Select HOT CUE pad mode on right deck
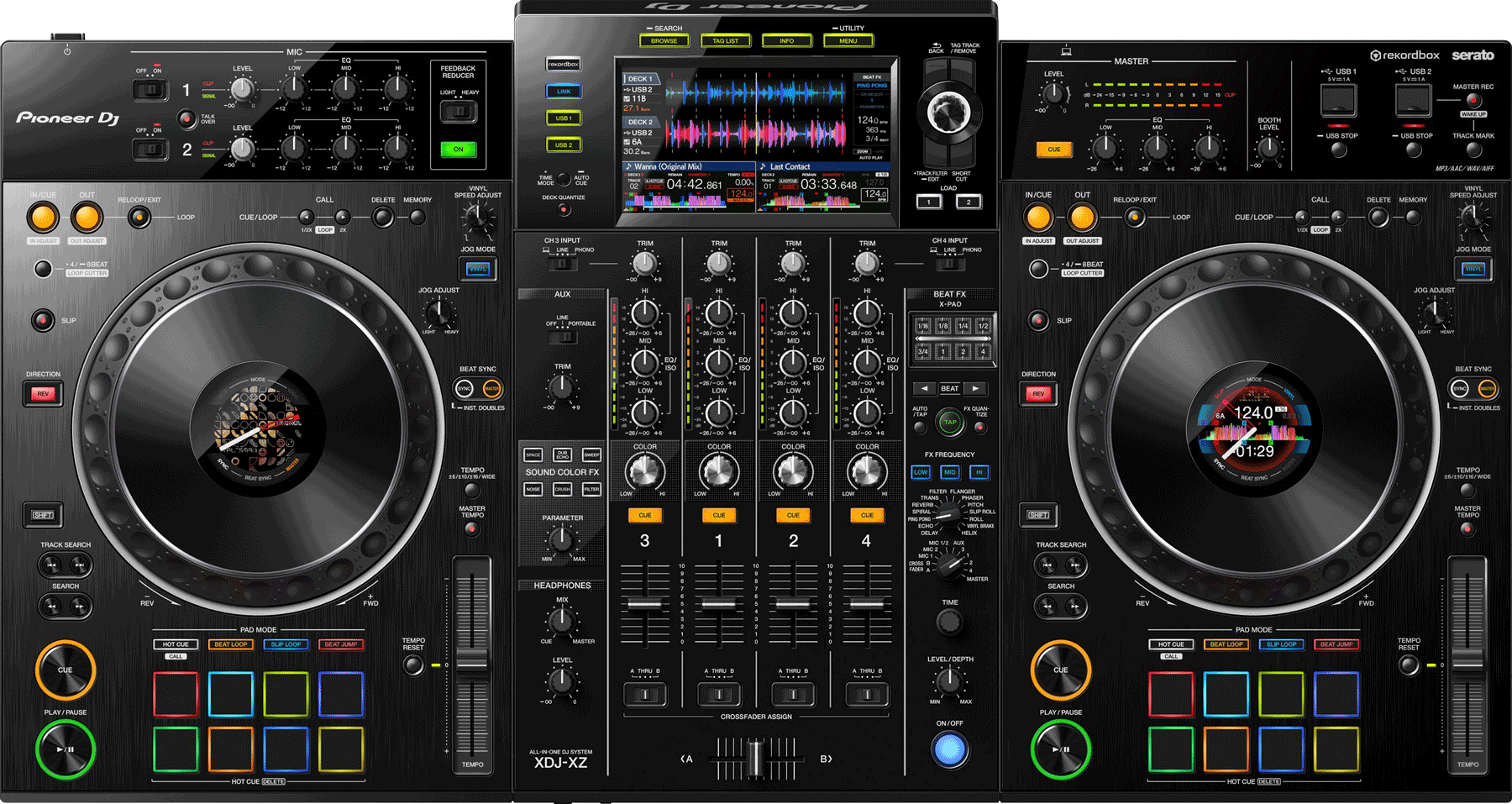The width and height of the screenshot is (1512, 804). (1171, 644)
